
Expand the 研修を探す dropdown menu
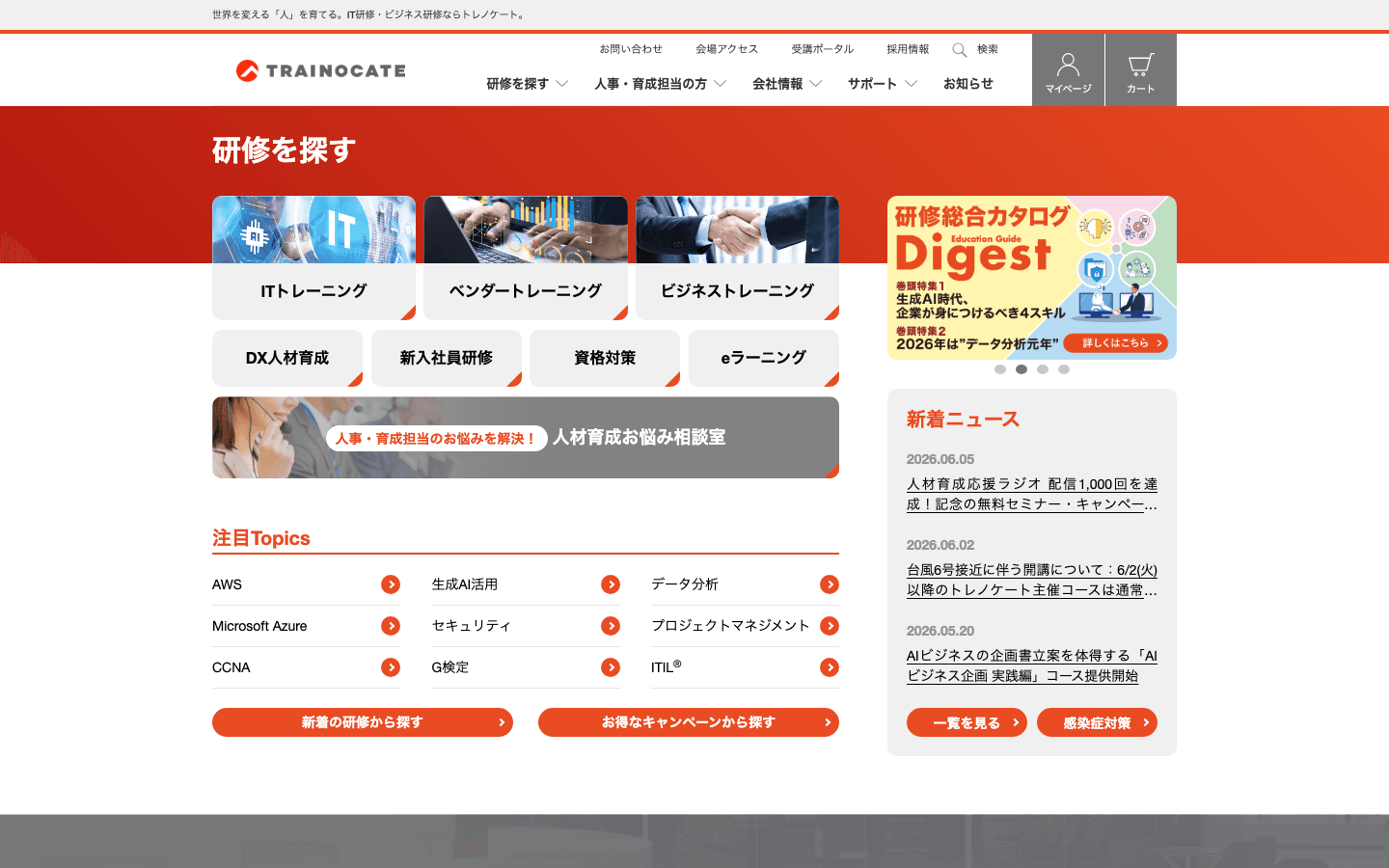(x=528, y=84)
